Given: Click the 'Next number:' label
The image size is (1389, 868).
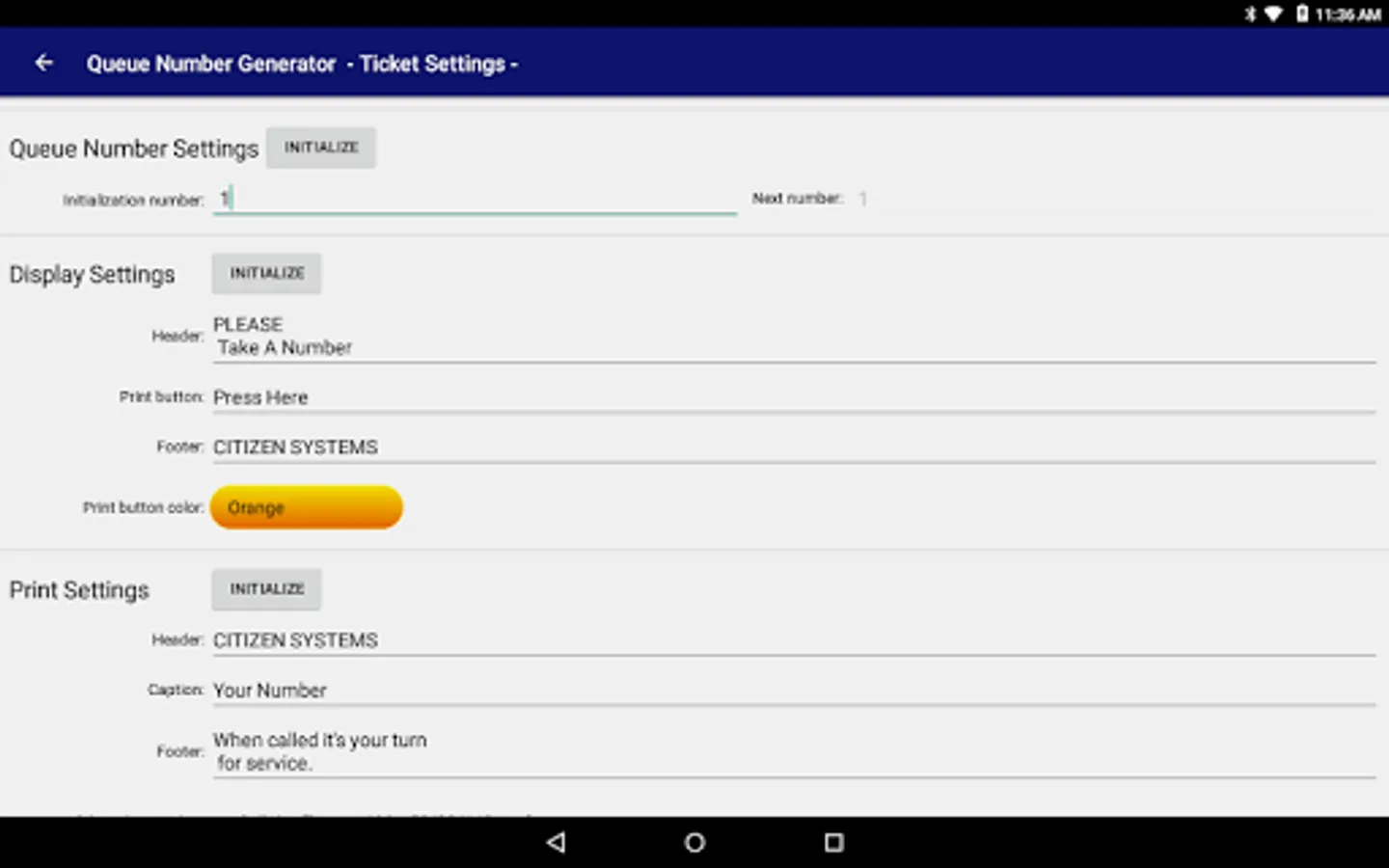Looking at the screenshot, I should [798, 199].
